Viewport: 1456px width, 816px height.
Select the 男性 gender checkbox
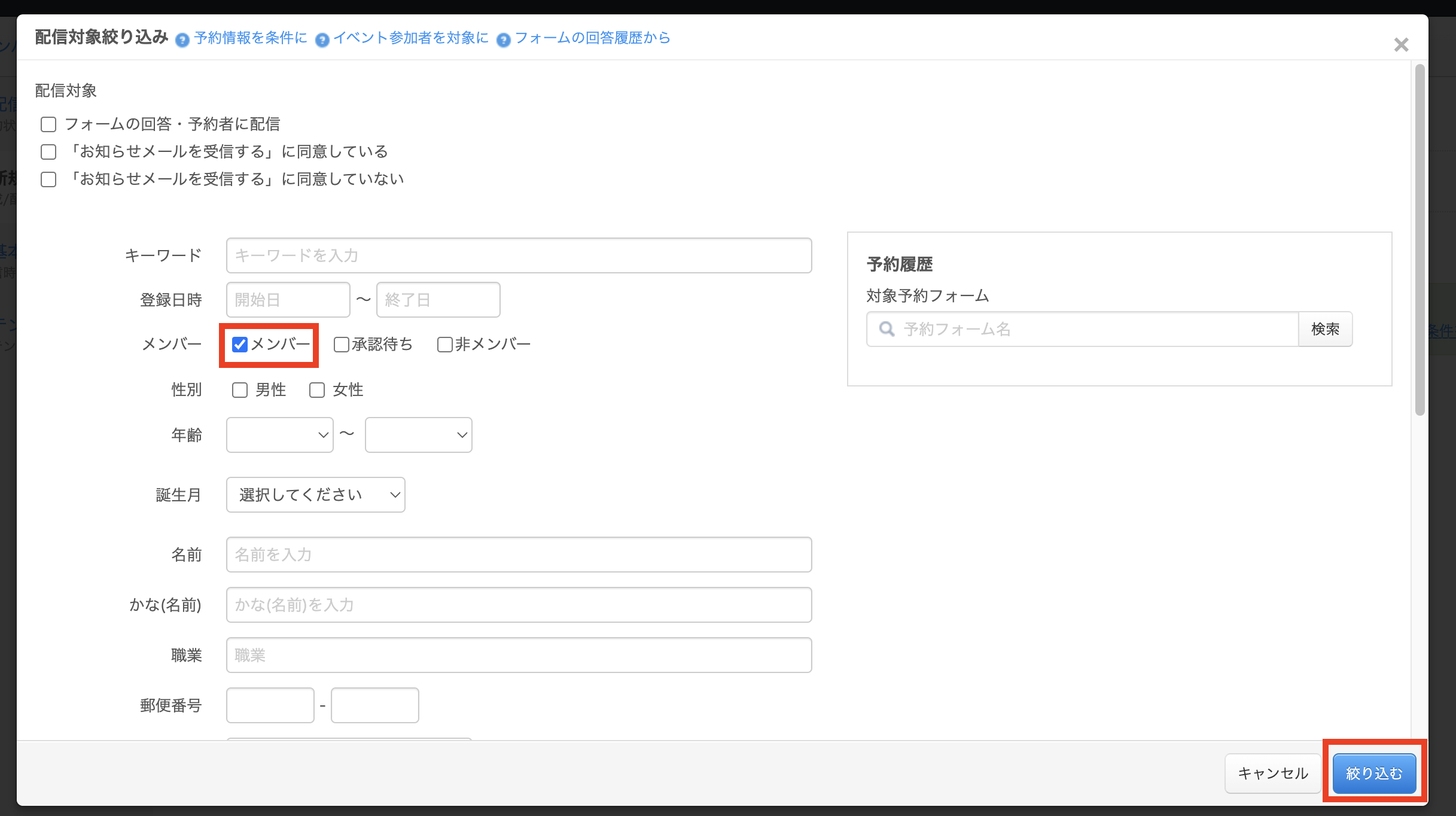(x=240, y=390)
